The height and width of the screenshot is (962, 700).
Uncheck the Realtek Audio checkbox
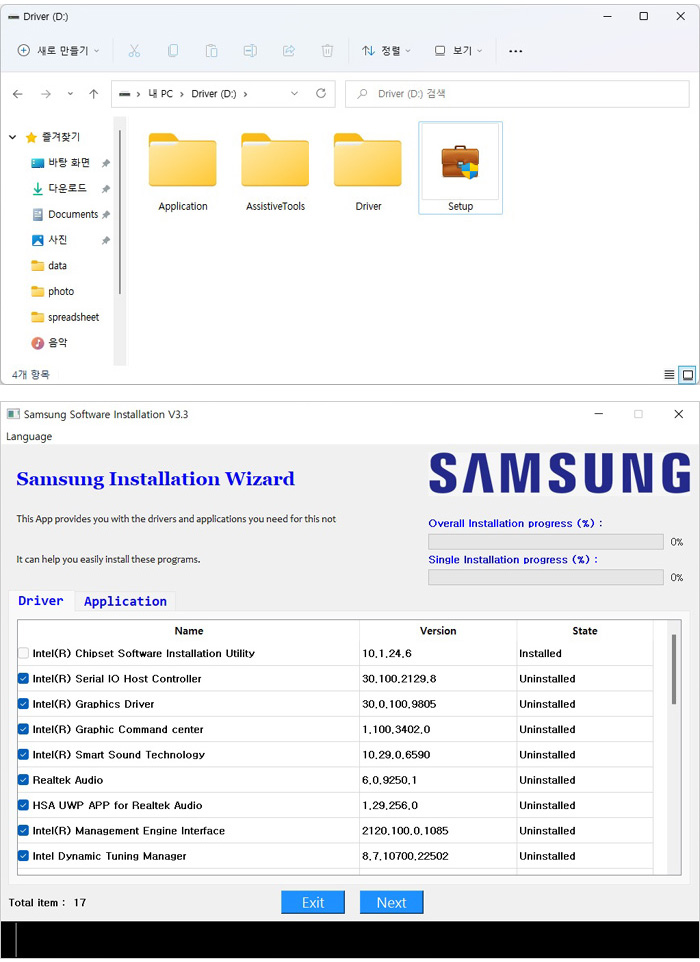tap(23, 780)
